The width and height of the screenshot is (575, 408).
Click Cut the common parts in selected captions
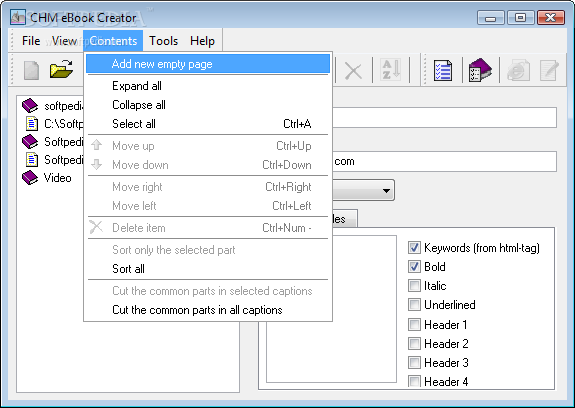tap(208, 291)
